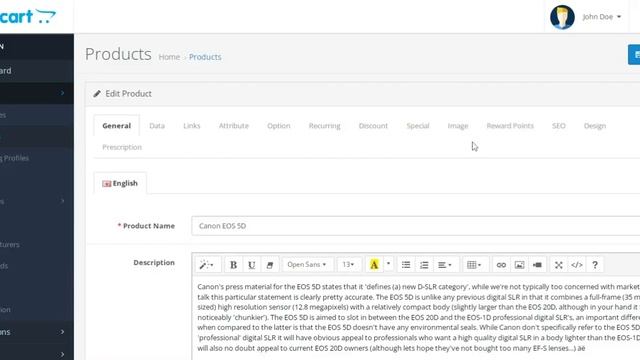Toggle bold formatting in description editor
This screenshot has width=640, height=360.
[x=233, y=265]
